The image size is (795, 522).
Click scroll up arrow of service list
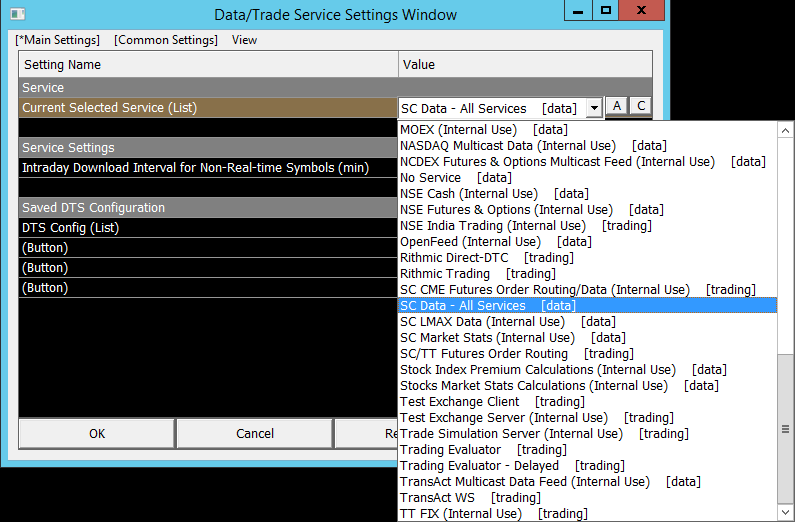coord(785,130)
